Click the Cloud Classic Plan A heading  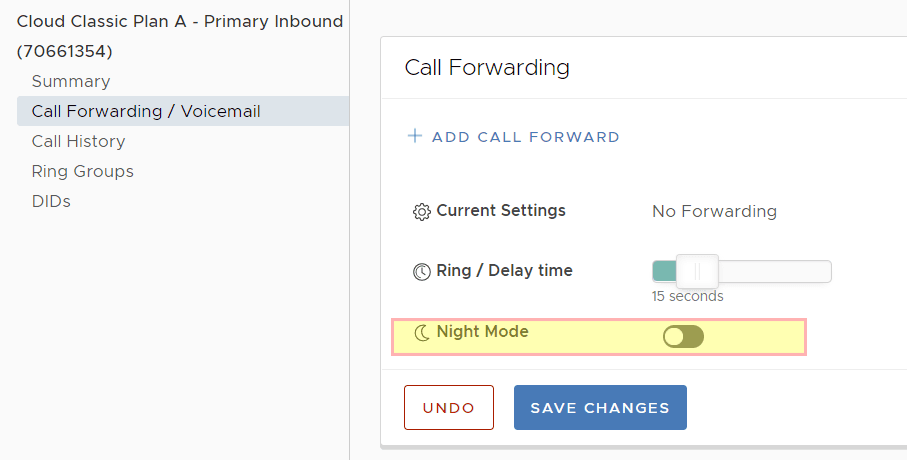tap(180, 21)
